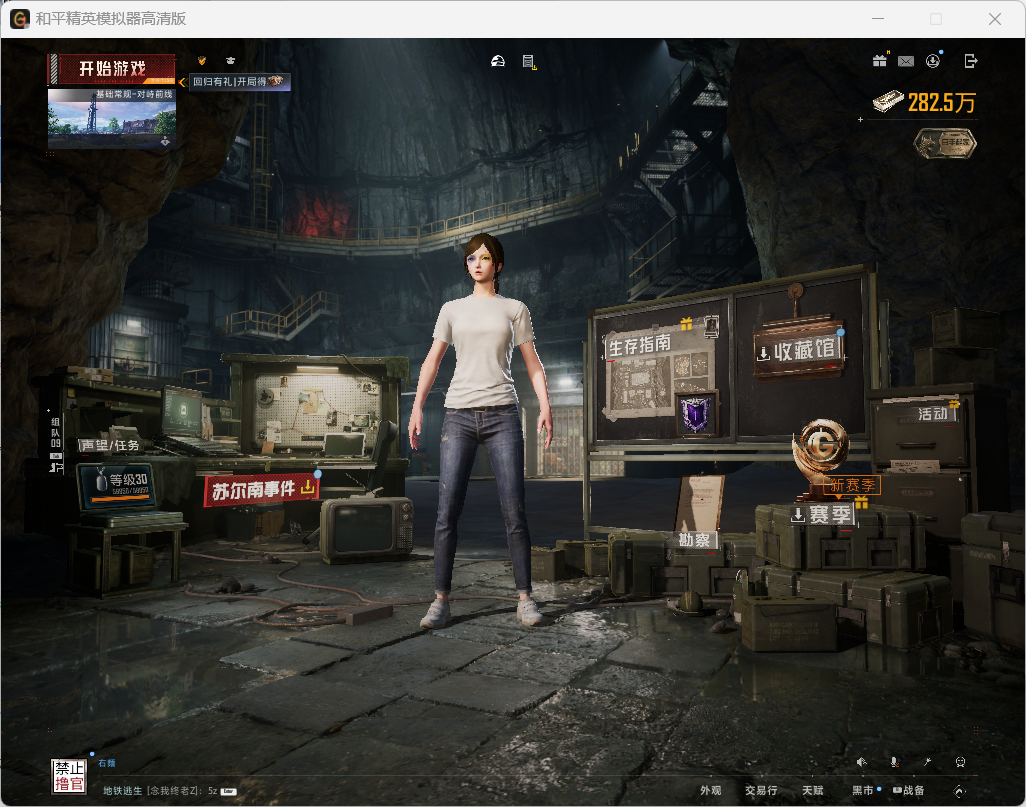
Task: Open the 外观 appearance tab
Action: [x=711, y=791]
